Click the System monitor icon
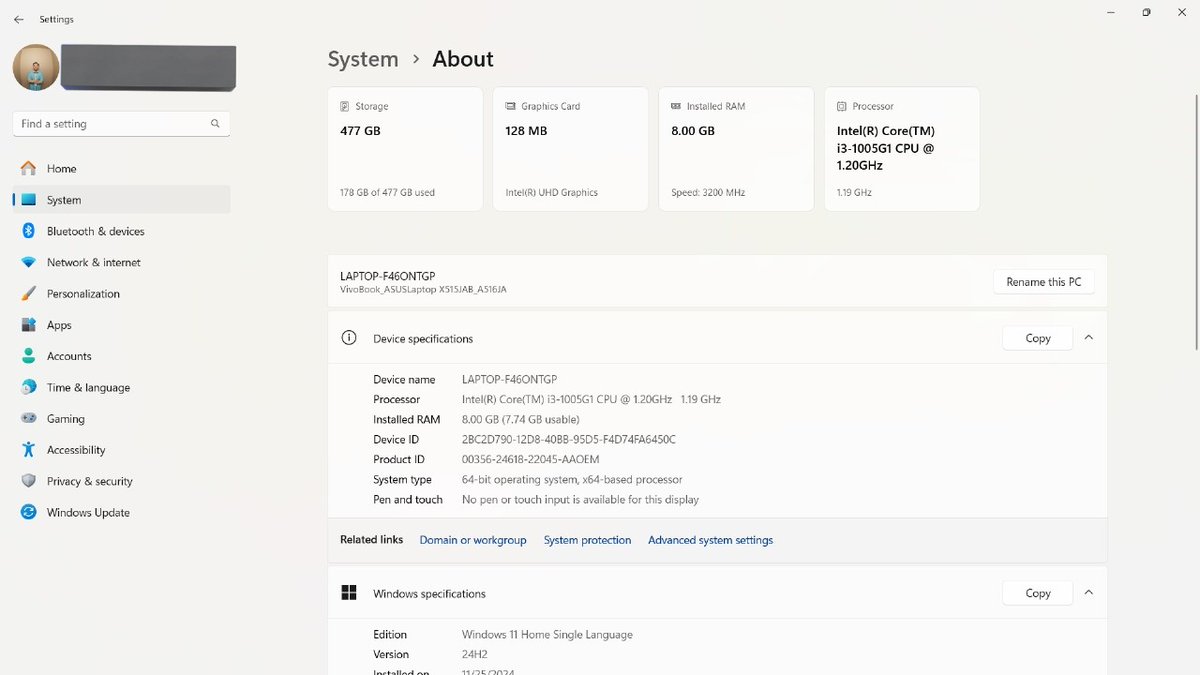This screenshot has width=1200, height=675. click(28, 200)
